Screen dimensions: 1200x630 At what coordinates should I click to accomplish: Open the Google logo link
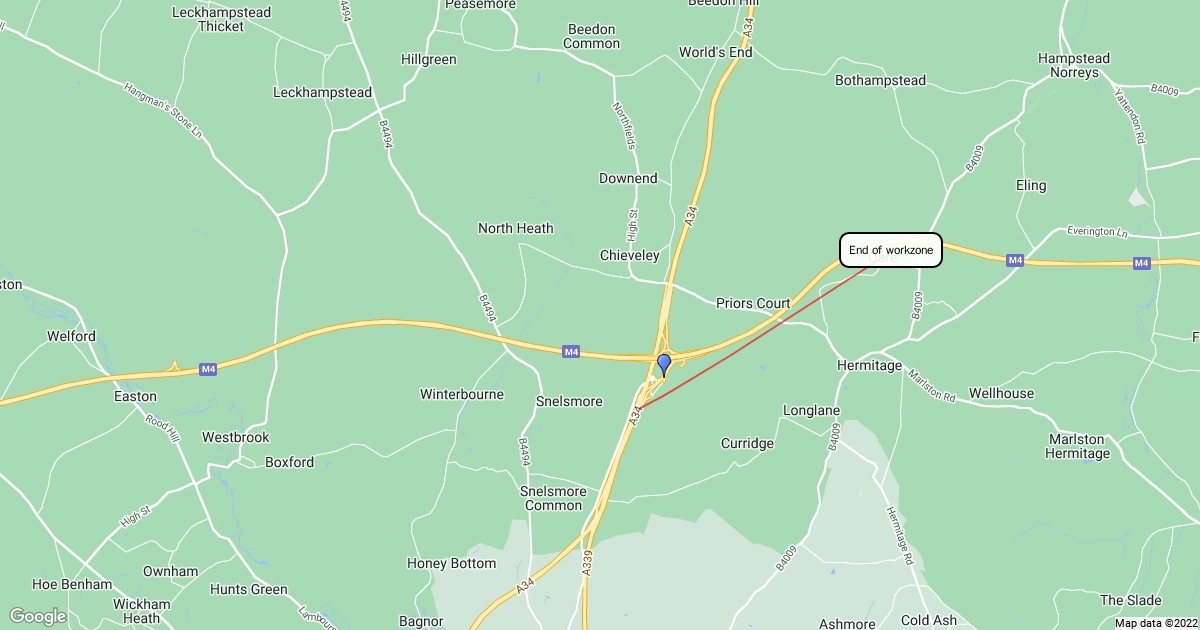point(37,616)
